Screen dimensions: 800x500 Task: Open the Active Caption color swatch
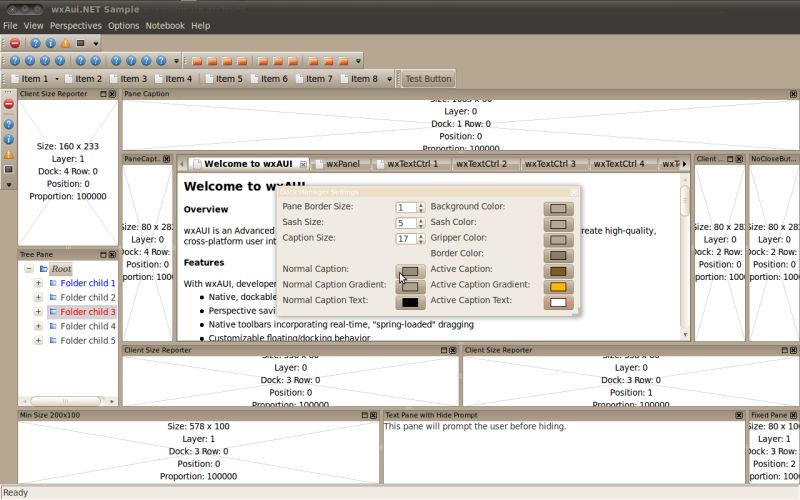click(558, 271)
